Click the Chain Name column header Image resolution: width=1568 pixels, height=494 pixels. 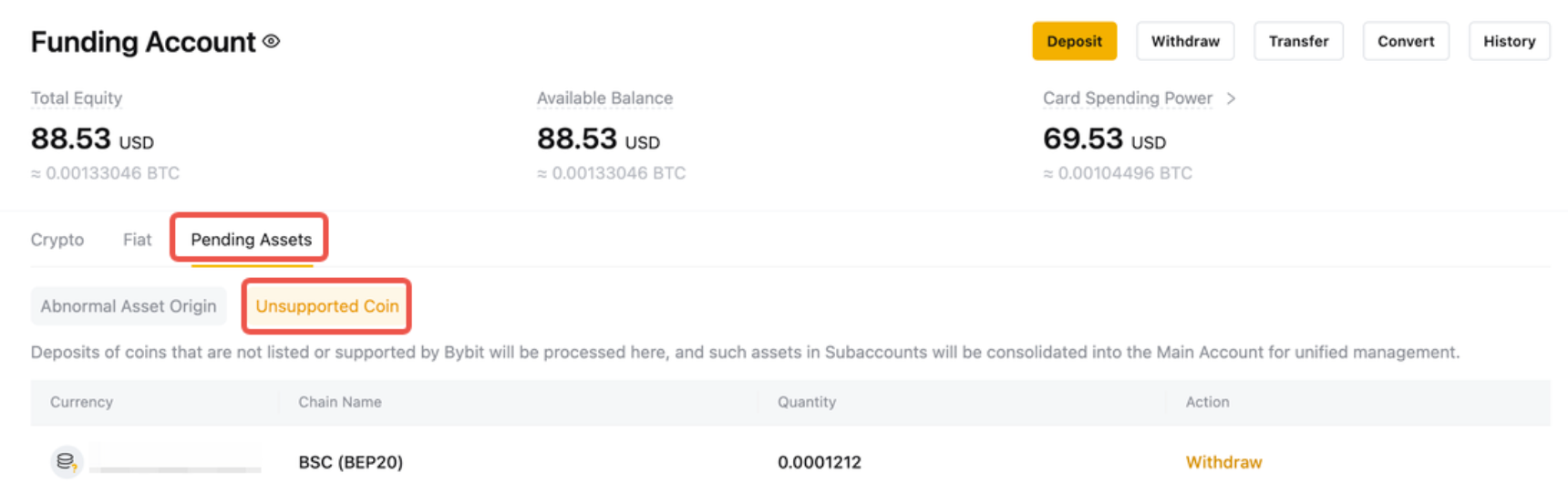click(x=340, y=402)
